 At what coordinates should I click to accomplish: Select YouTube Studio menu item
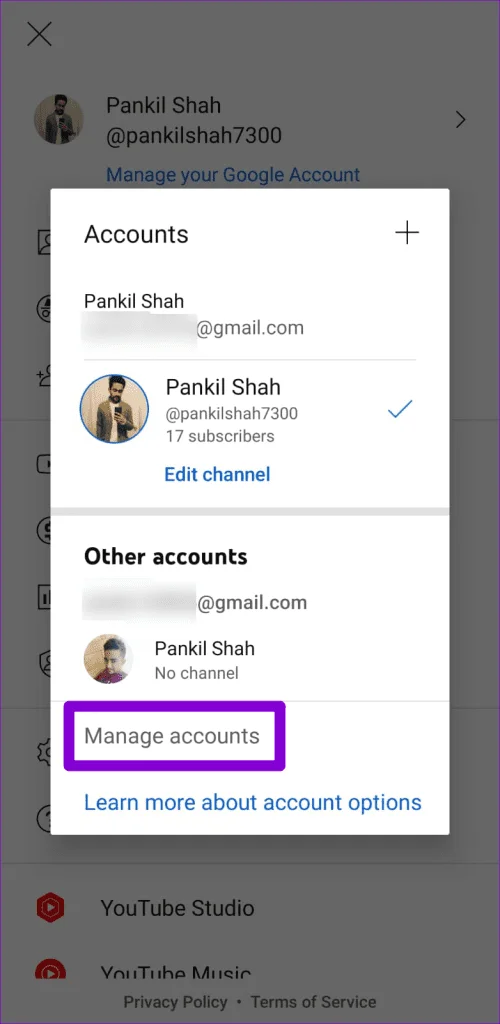coord(250,908)
